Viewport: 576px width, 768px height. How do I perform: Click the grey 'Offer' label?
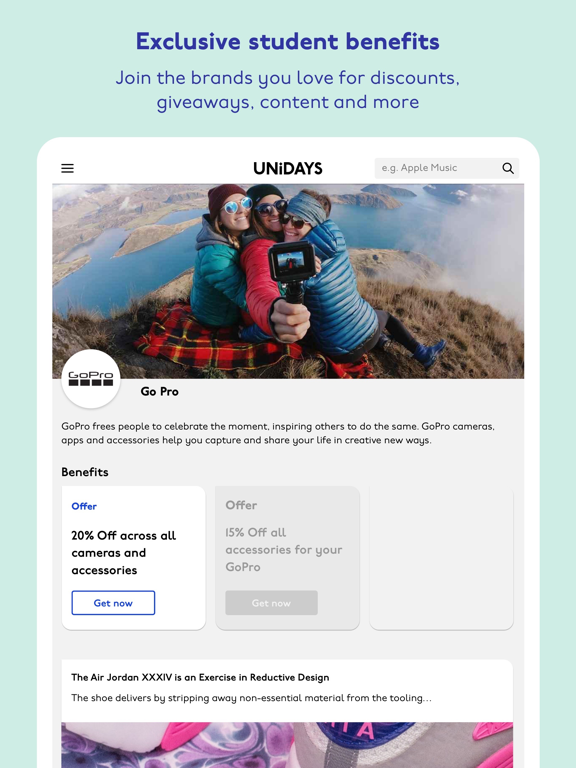pyautogui.click(x=241, y=505)
